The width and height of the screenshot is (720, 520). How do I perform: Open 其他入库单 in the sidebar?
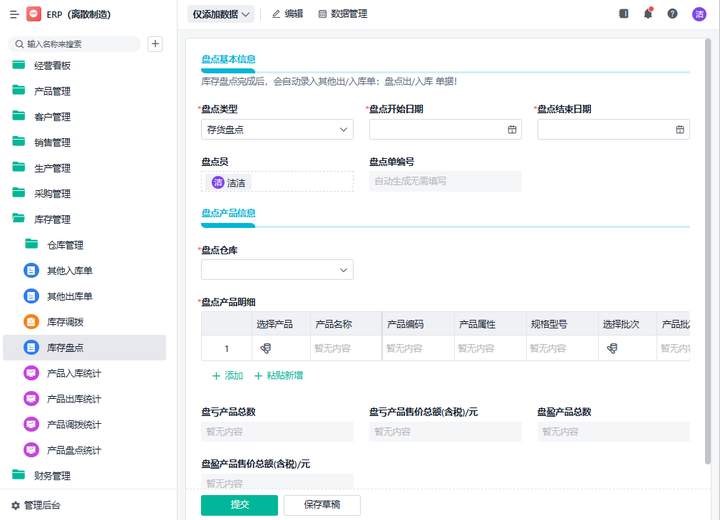[x=69, y=271]
